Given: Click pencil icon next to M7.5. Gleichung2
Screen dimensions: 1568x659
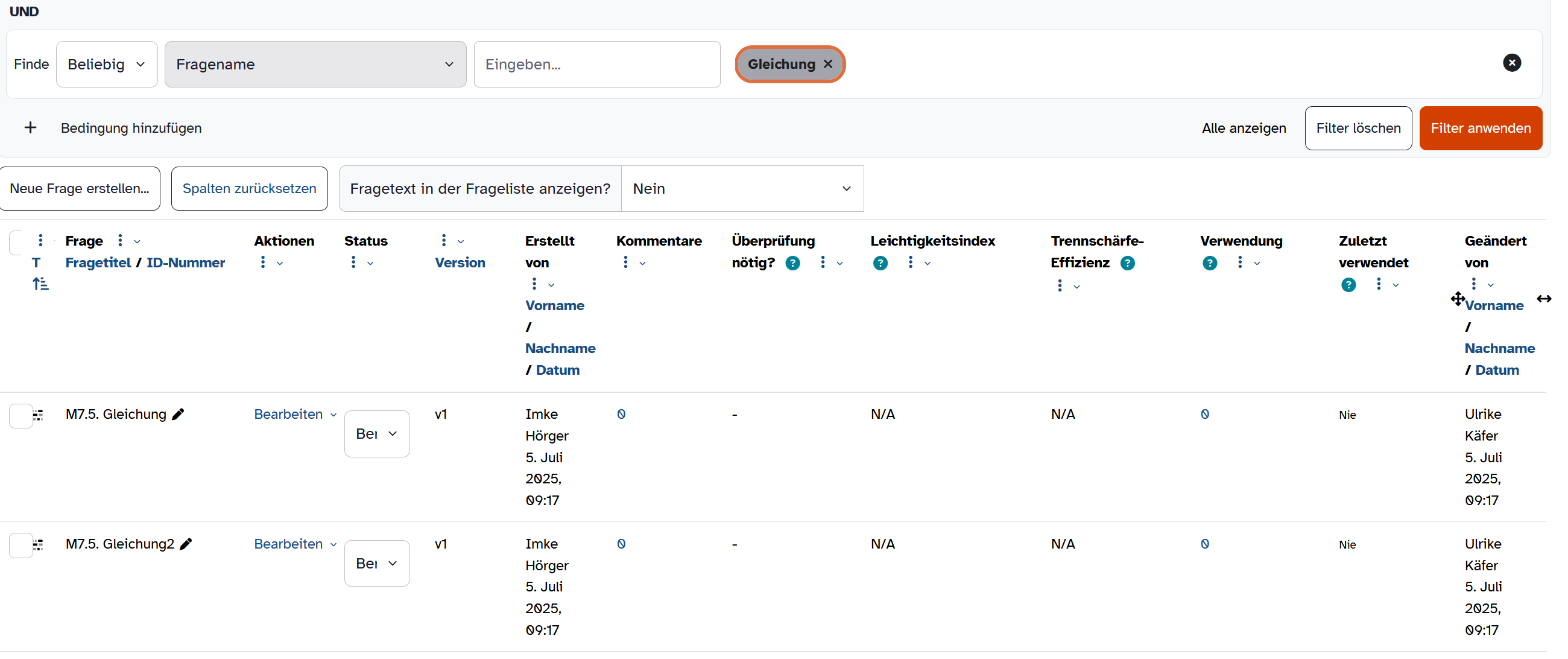Looking at the screenshot, I should click(186, 544).
